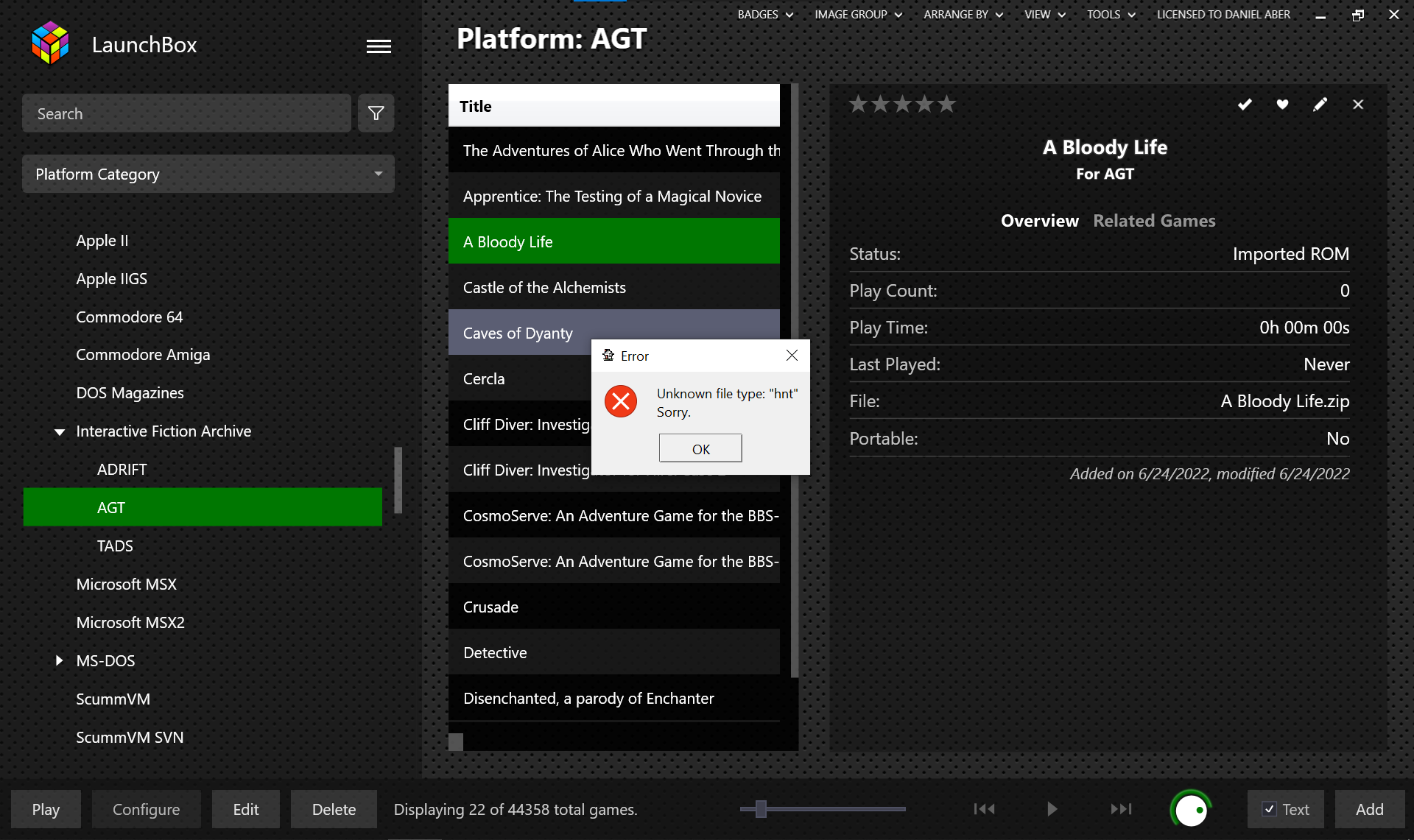This screenshot has width=1414, height=840.
Task: Select Disenchanted, a parody of Enchanter
Action: [x=613, y=698]
